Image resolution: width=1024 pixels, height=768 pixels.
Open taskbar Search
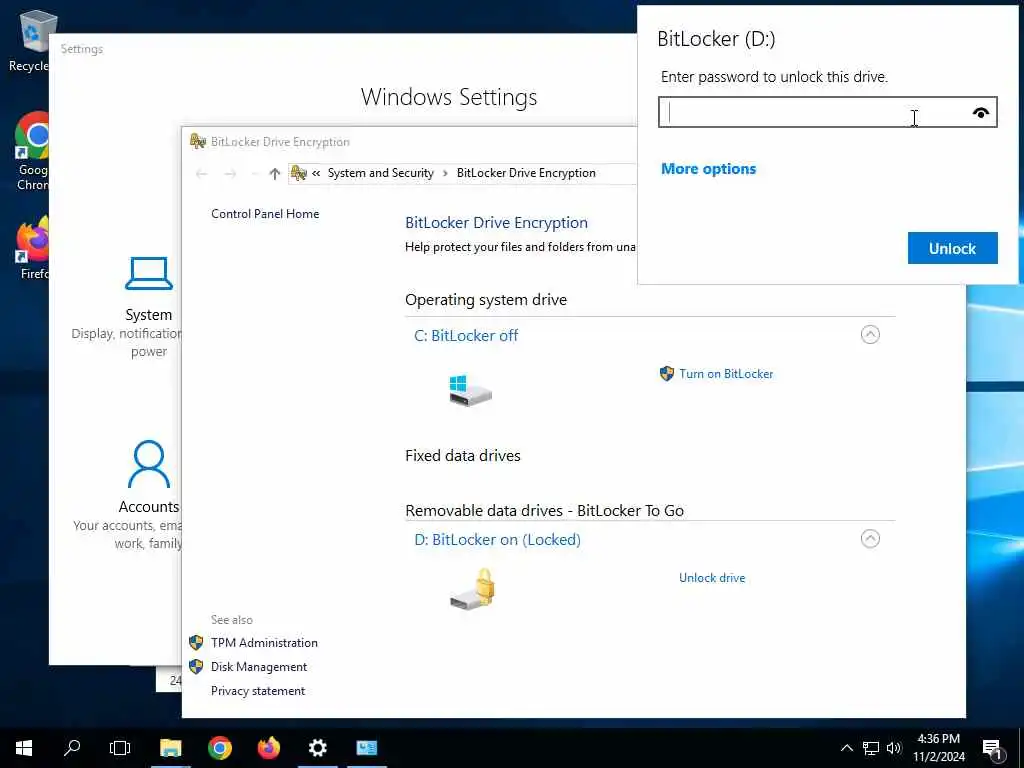point(72,748)
